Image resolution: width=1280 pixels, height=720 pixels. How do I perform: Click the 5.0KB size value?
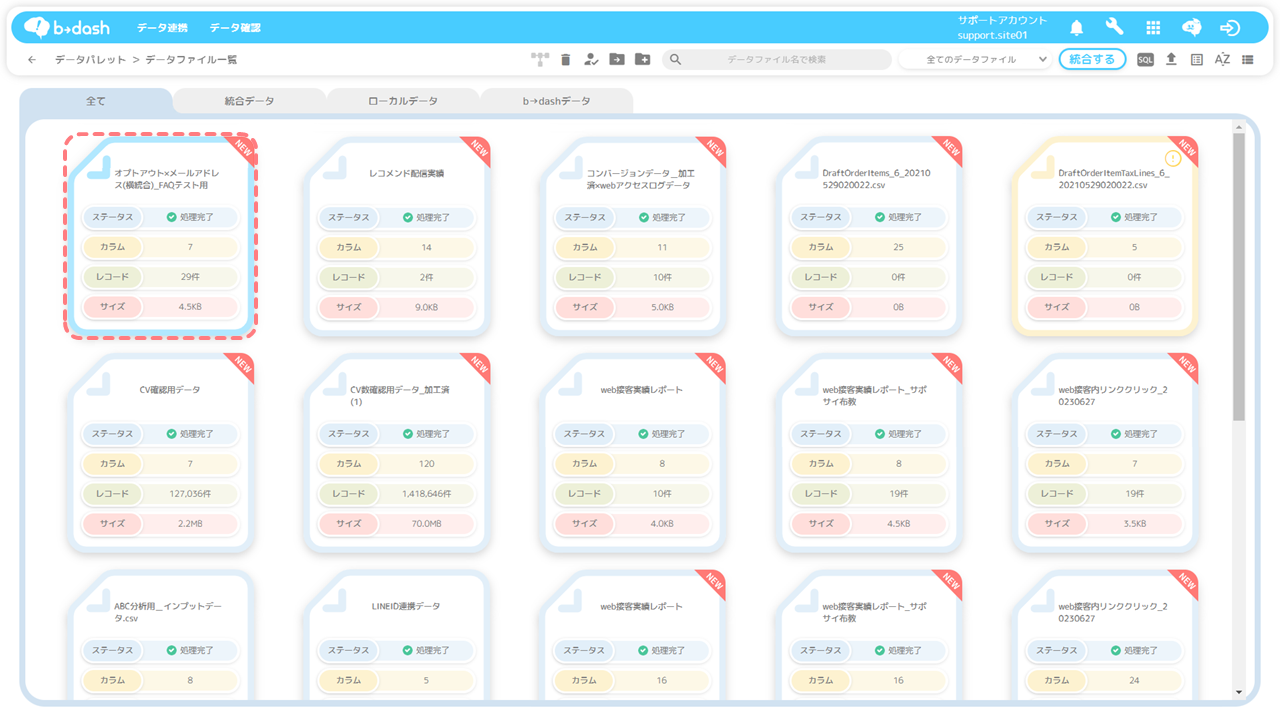[662, 307]
